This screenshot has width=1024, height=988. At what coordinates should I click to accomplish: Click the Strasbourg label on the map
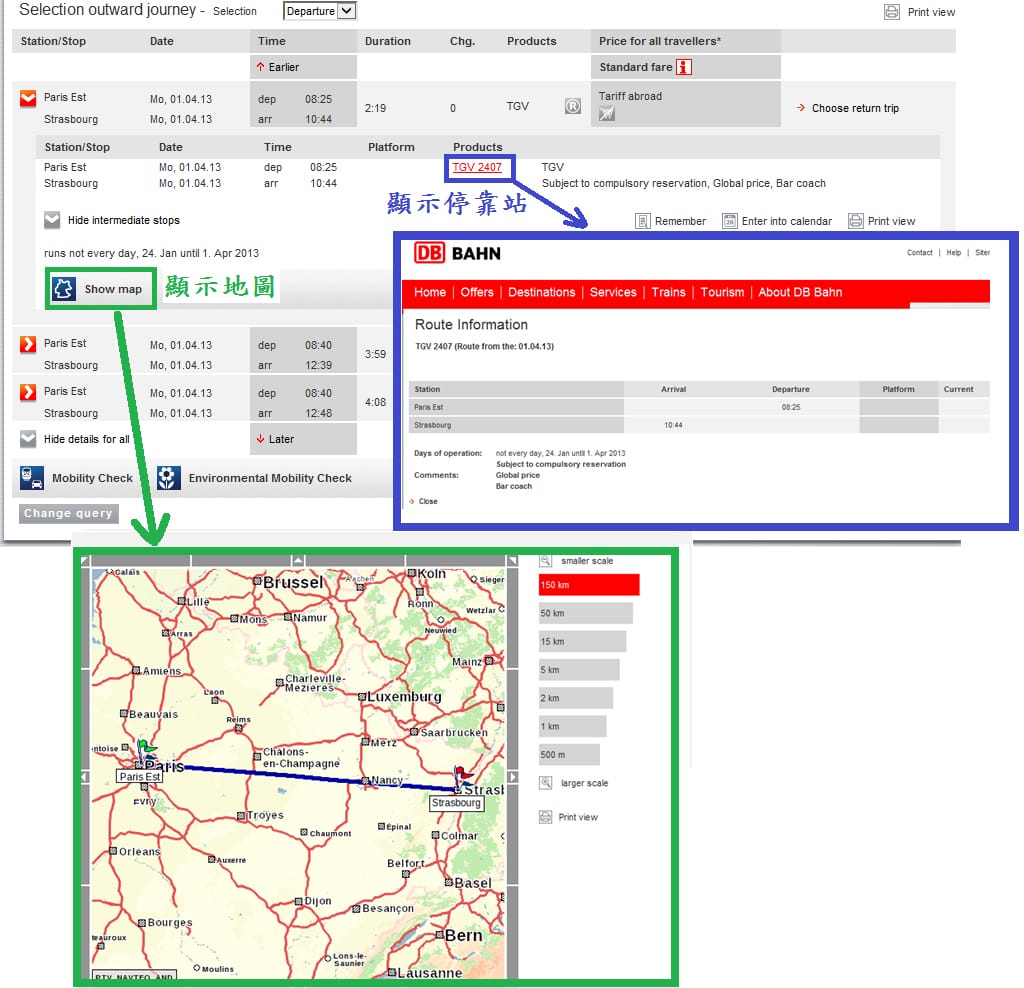pos(456,803)
